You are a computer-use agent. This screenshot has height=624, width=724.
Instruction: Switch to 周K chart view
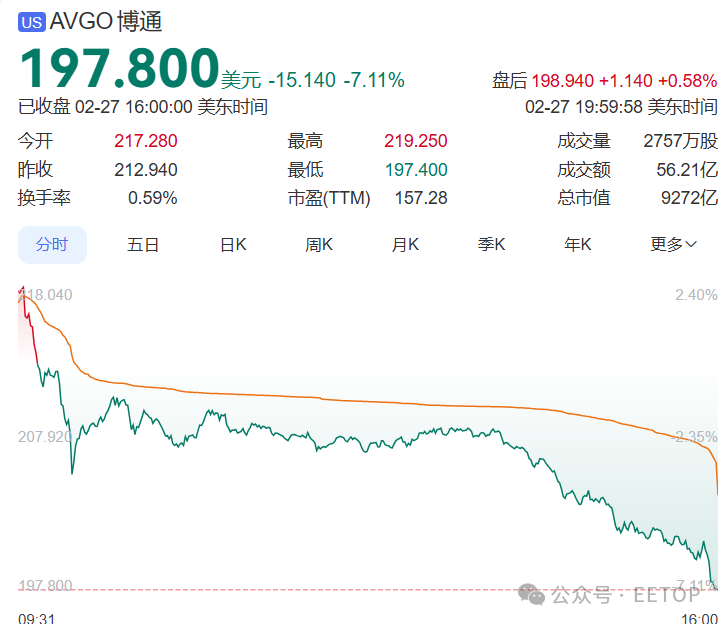point(319,244)
